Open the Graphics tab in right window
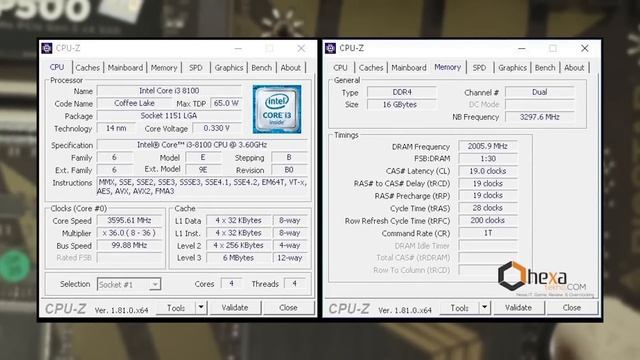This screenshot has height=360, width=640. tap(512, 68)
